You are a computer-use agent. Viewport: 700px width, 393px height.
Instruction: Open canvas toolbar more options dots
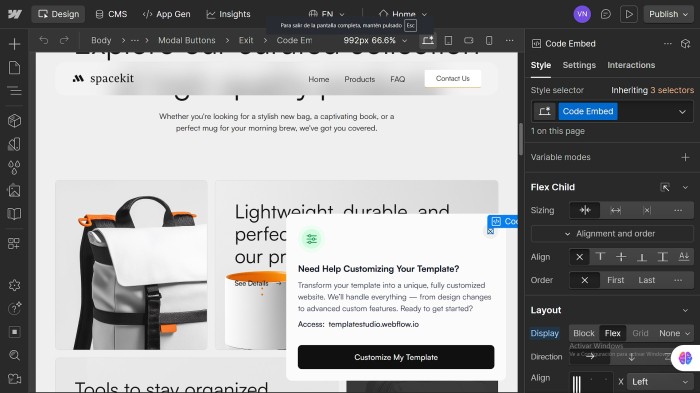(509, 40)
